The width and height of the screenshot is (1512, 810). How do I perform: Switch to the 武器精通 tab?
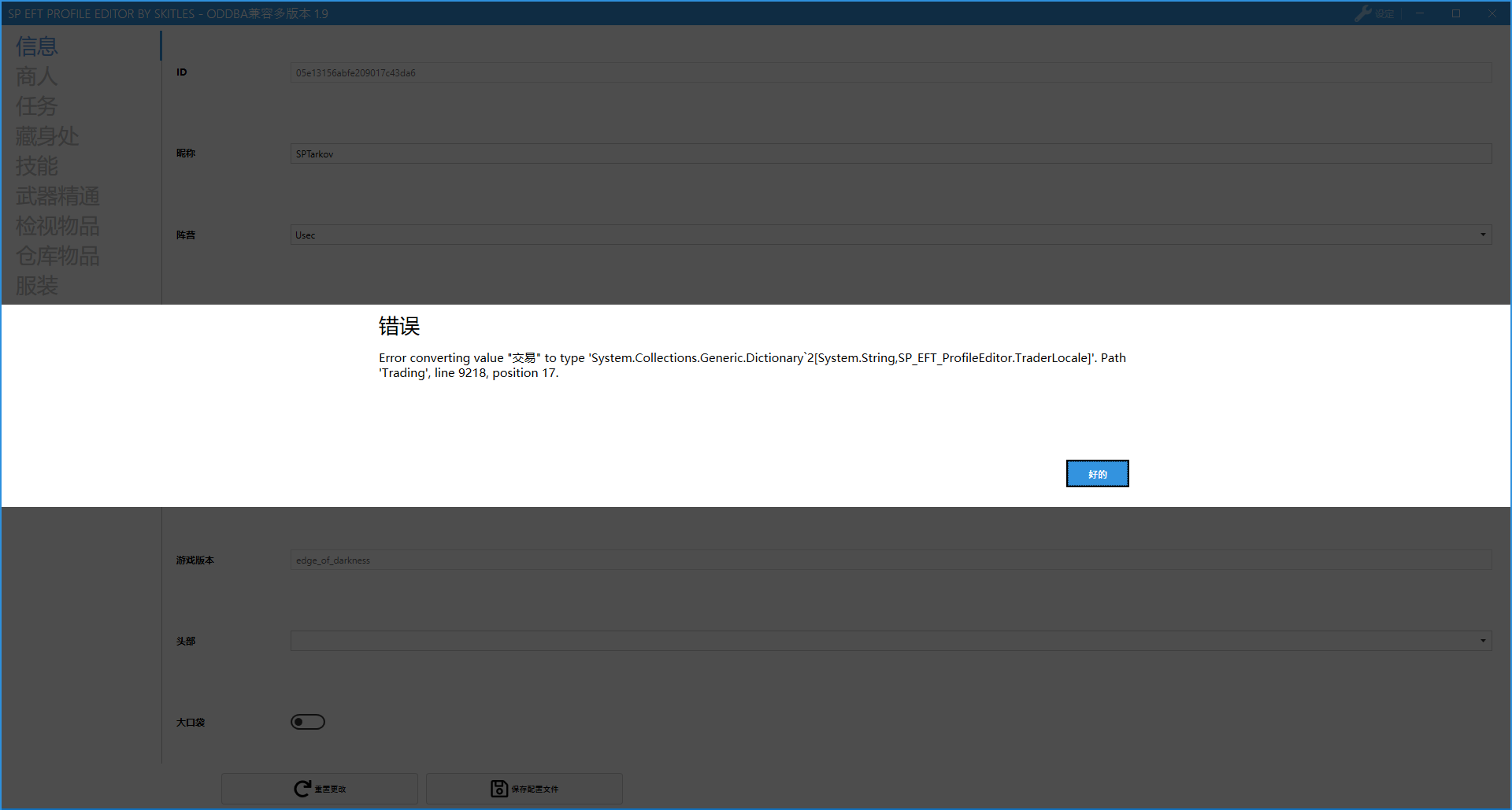[x=57, y=196]
